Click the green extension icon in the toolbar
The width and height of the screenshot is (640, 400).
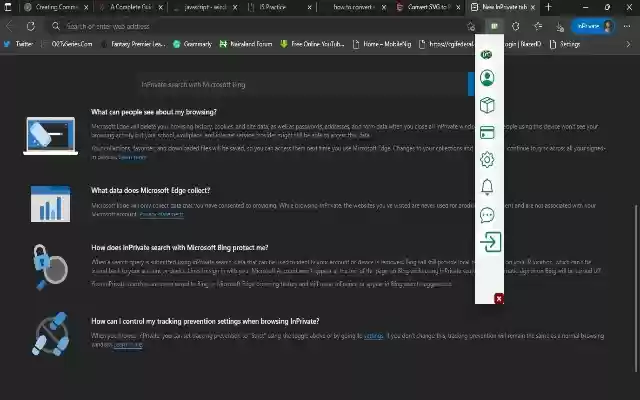click(494, 26)
